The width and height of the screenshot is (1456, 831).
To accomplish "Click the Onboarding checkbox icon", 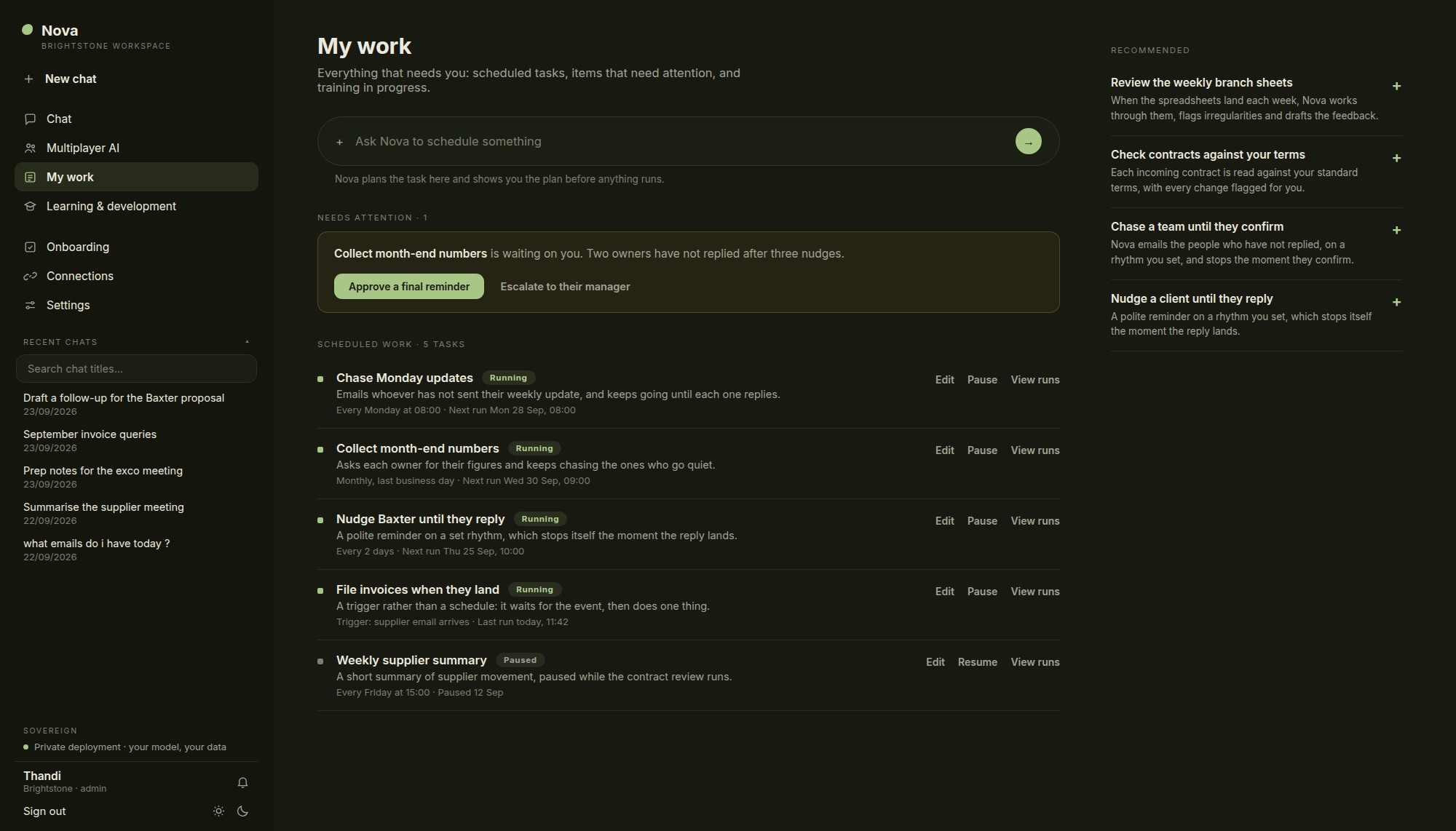I will coord(30,247).
